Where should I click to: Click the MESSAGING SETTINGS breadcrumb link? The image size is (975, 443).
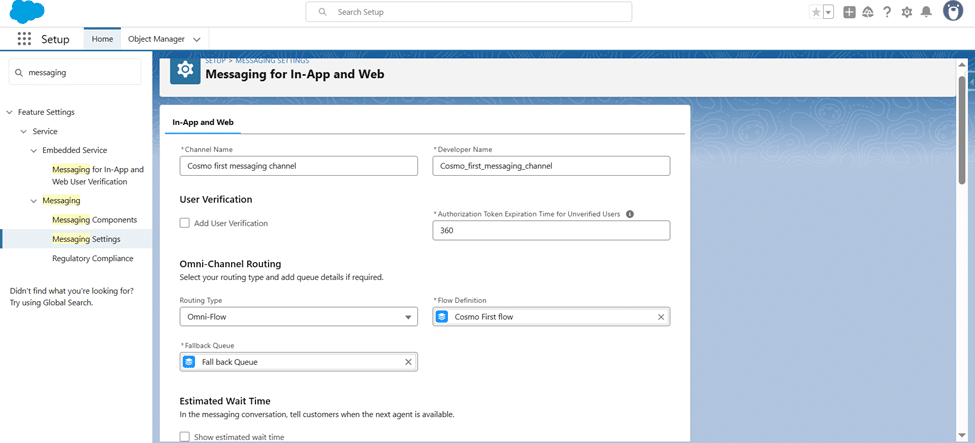pyautogui.click(x=272, y=60)
